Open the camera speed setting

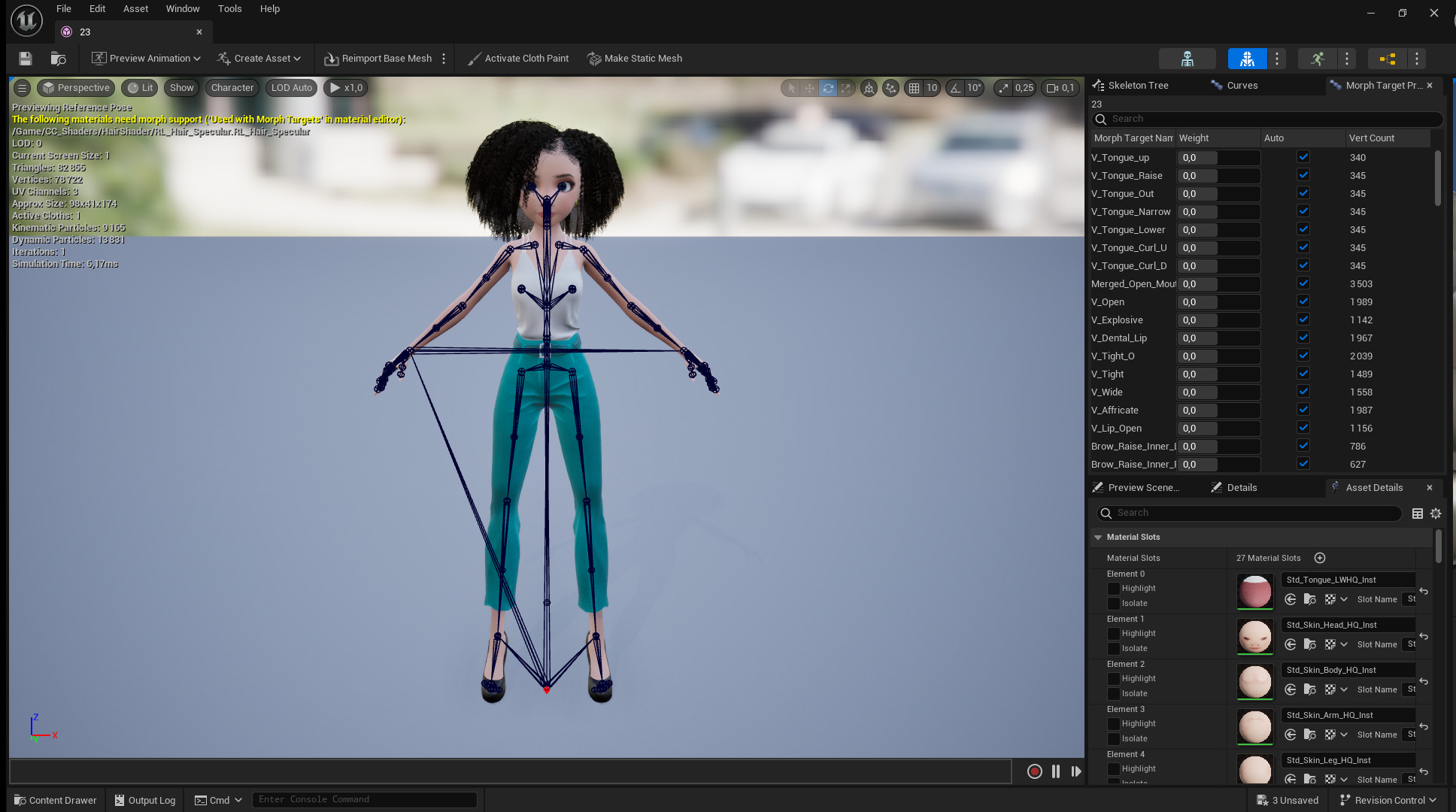pyautogui.click(x=1060, y=88)
